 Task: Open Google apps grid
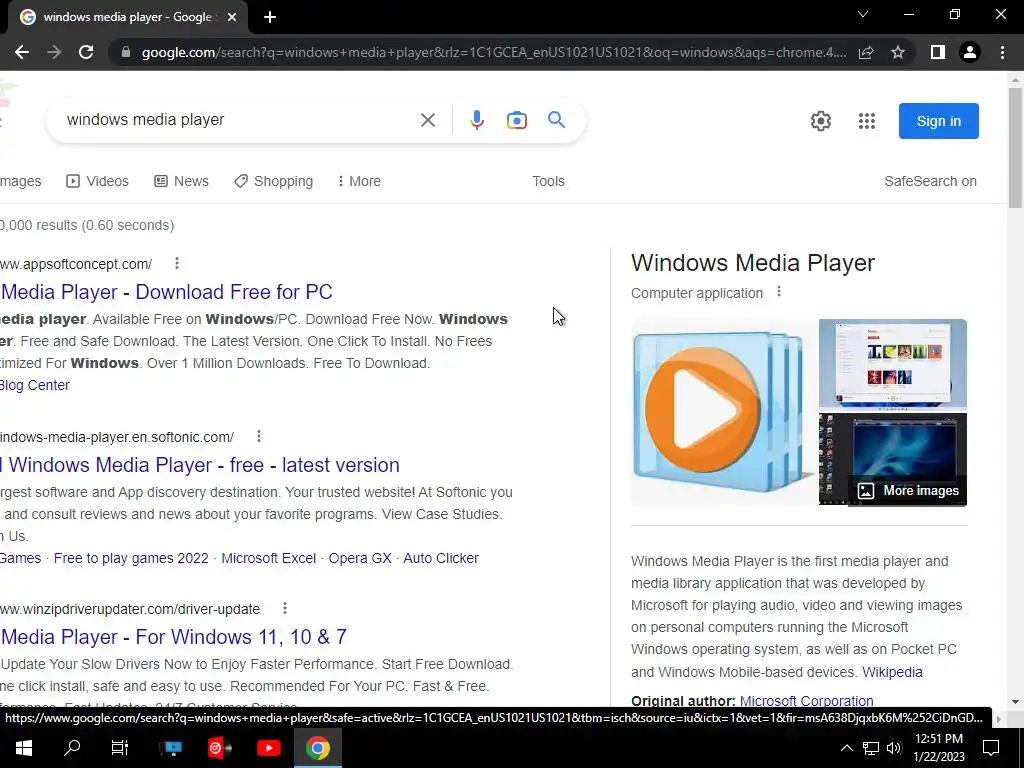867,121
